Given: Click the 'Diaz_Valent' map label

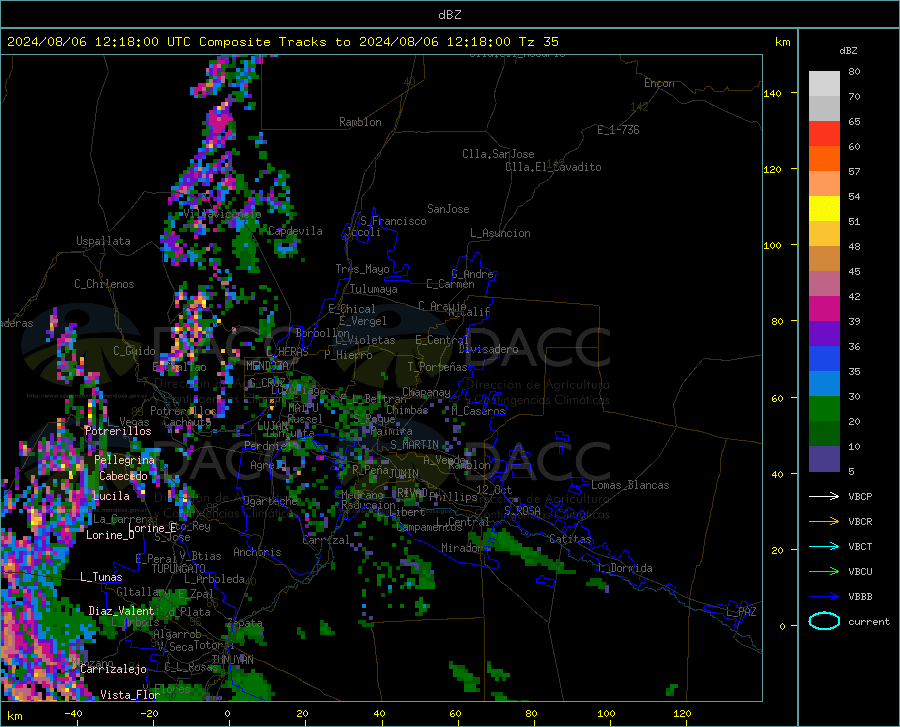Looking at the screenshot, I should coord(121,611).
